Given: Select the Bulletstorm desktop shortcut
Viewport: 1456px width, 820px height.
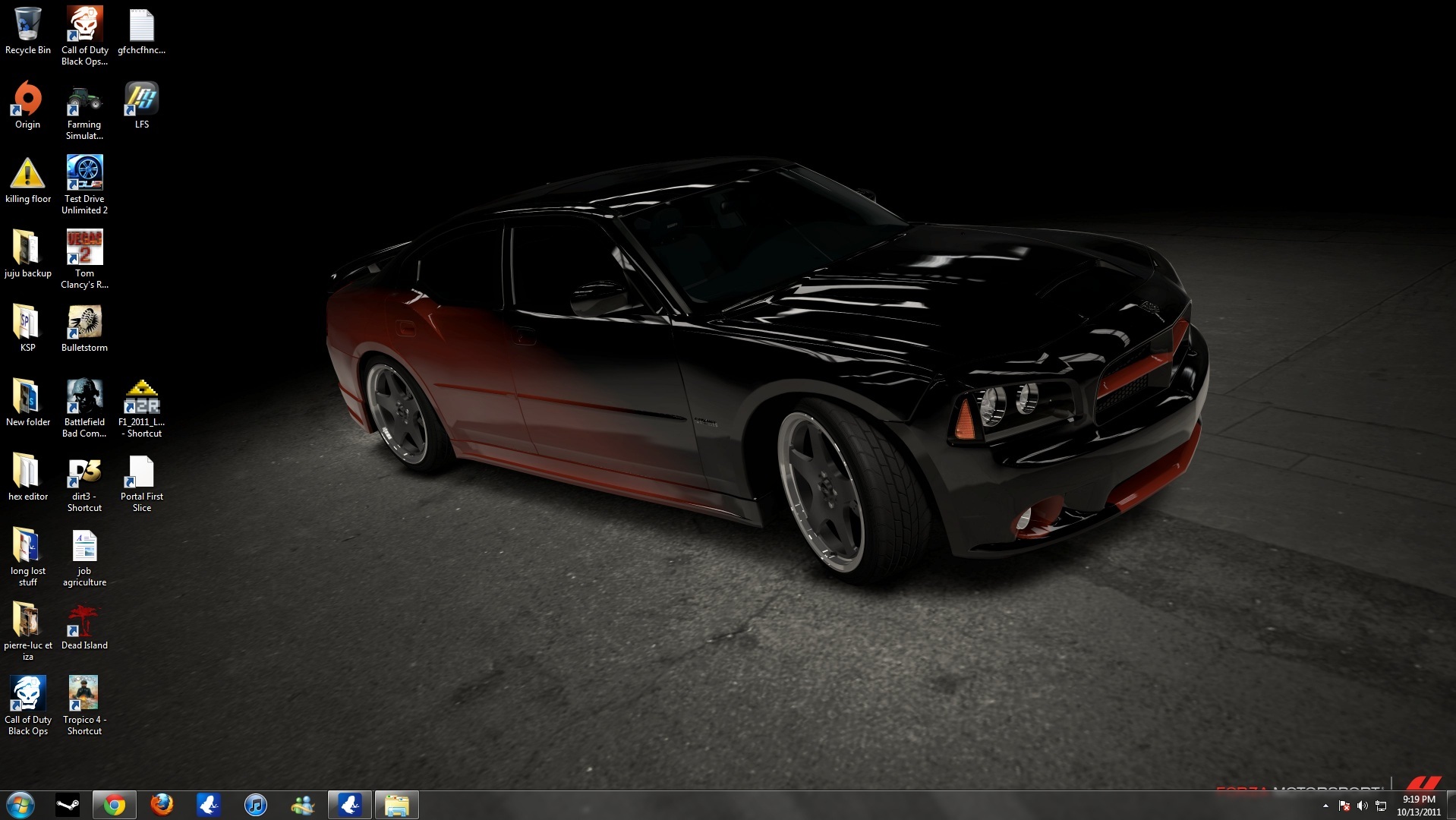Looking at the screenshot, I should 84,329.
